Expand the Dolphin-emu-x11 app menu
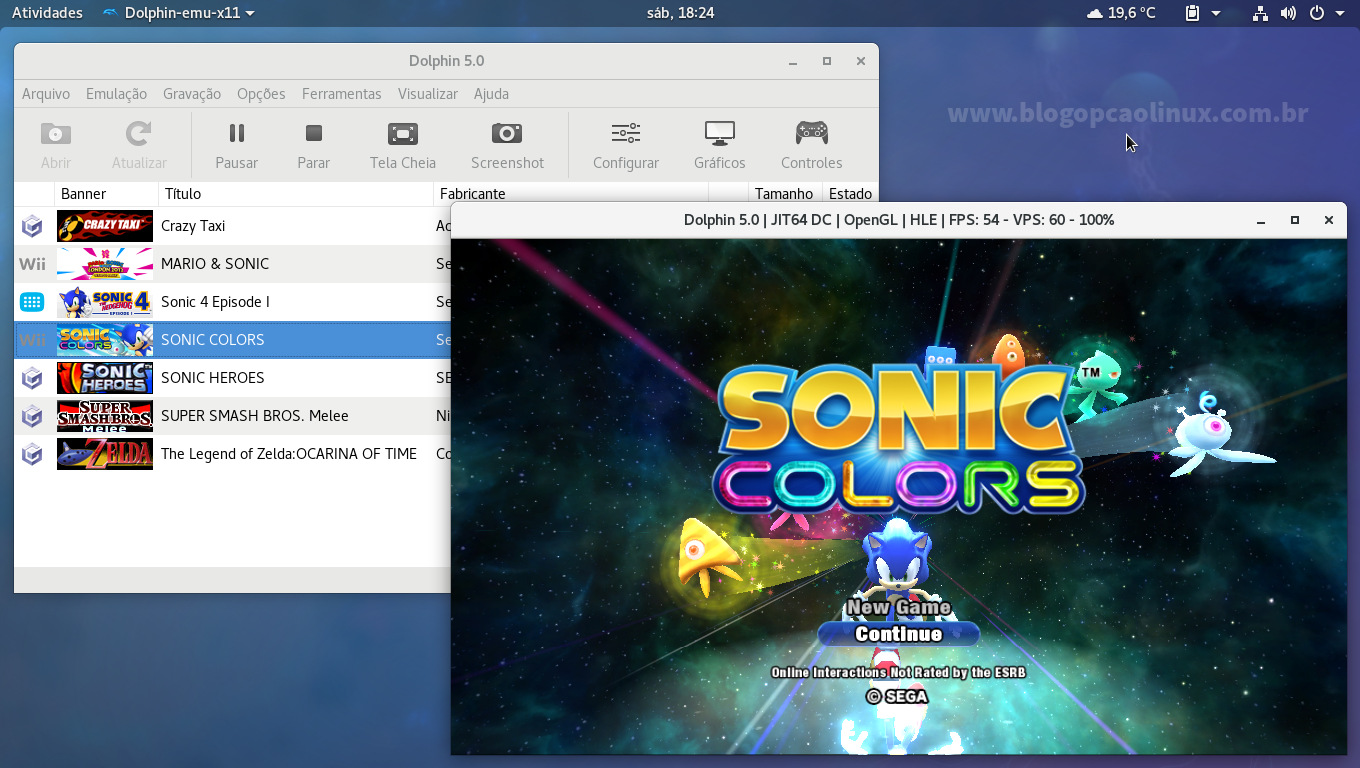The image size is (1360, 768). tap(179, 13)
